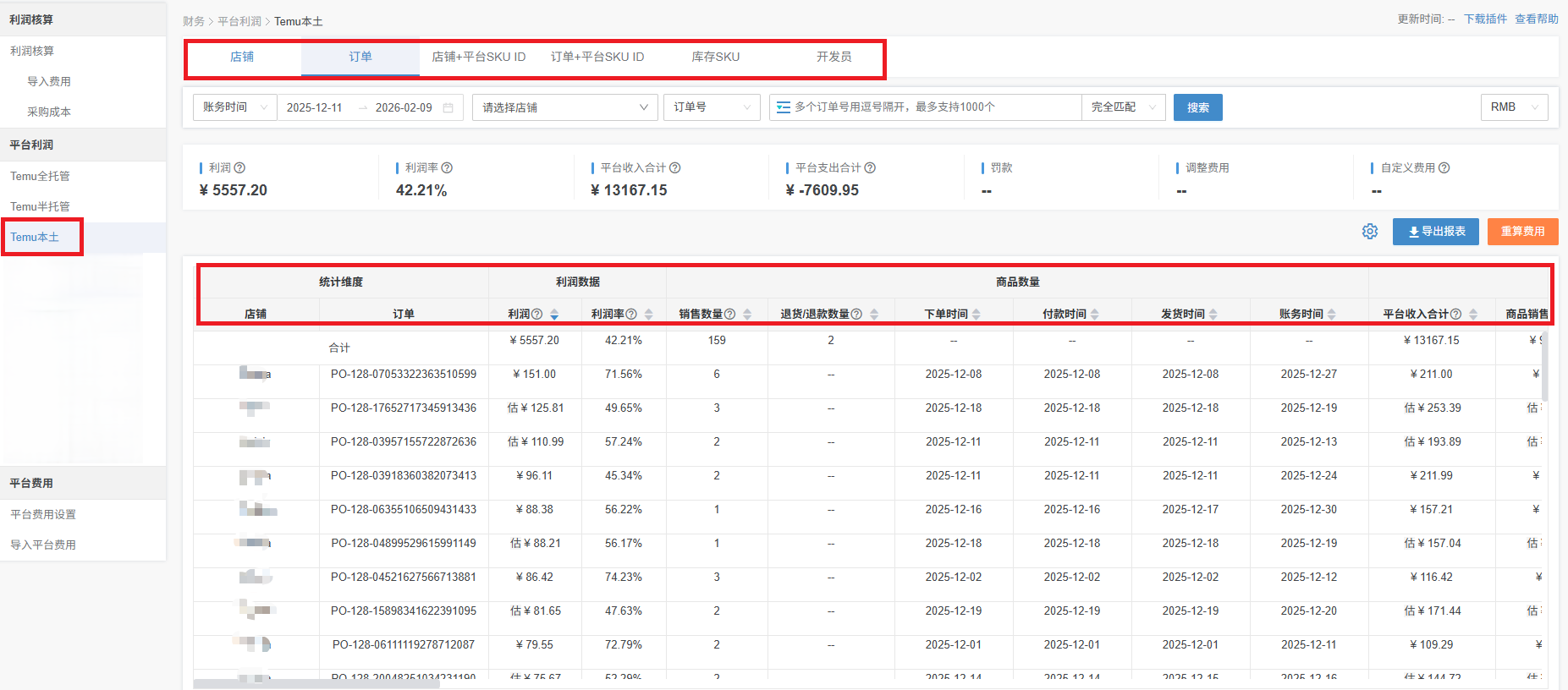Image resolution: width=1568 pixels, height=690 pixels.
Task: Open the 完全匹配 match mode dropdown
Action: pos(1123,107)
